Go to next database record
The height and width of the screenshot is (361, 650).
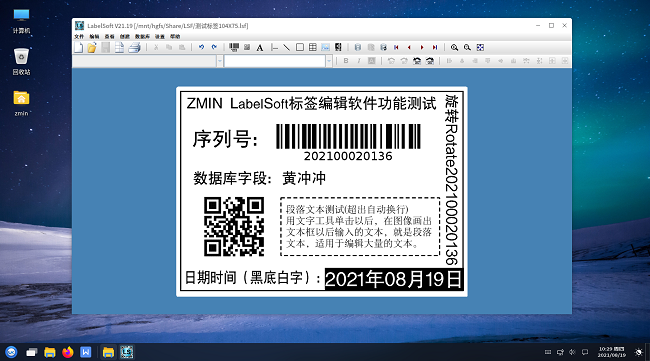[422, 47]
